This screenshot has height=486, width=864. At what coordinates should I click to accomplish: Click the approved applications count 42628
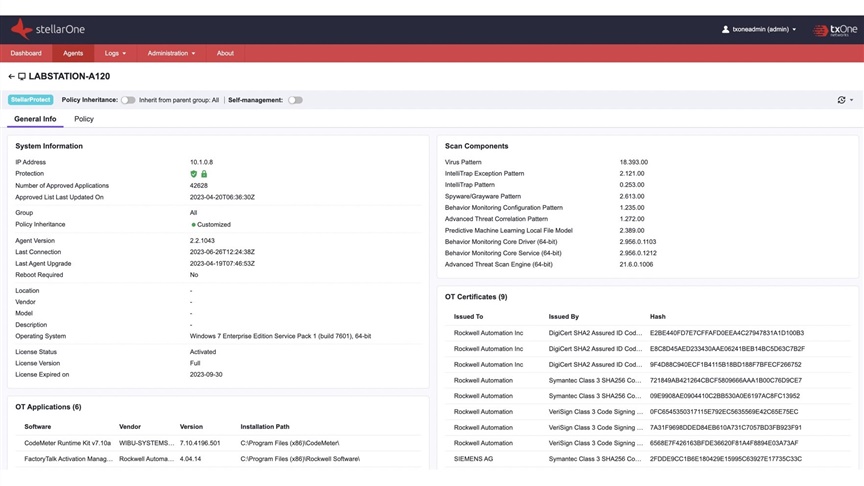coord(198,186)
